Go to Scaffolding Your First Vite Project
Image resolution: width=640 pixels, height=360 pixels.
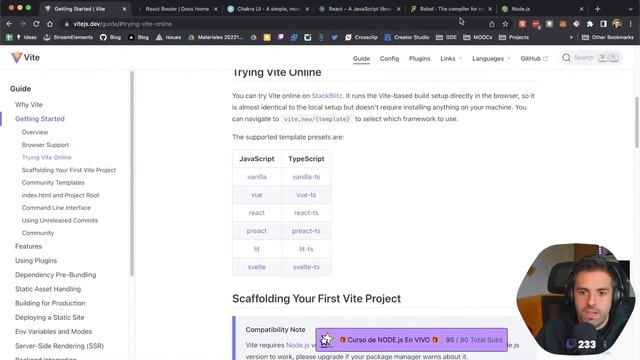tap(69, 170)
